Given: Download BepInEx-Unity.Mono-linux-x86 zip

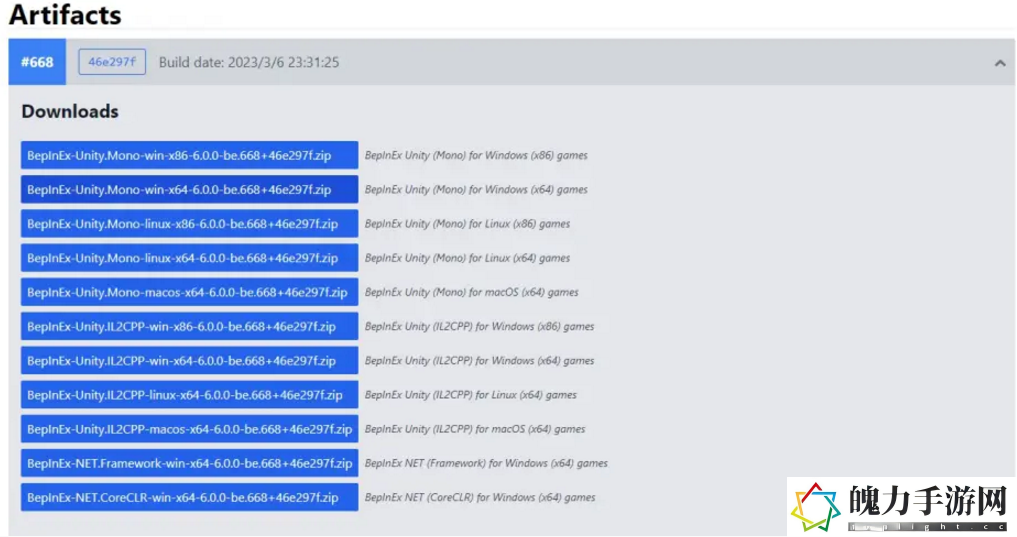Looking at the screenshot, I should click(x=189, y=224).
